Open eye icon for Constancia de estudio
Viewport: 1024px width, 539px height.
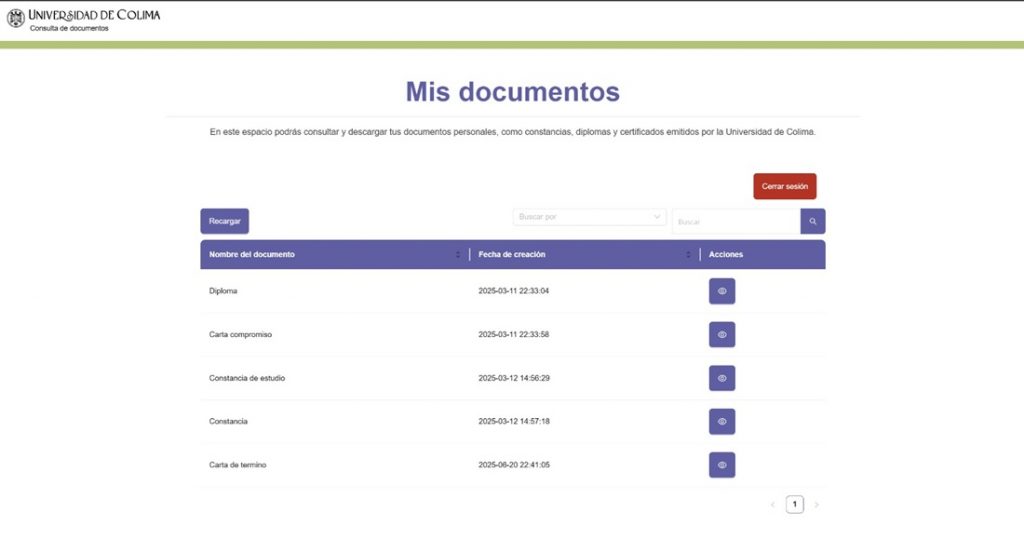pos(721,378)
